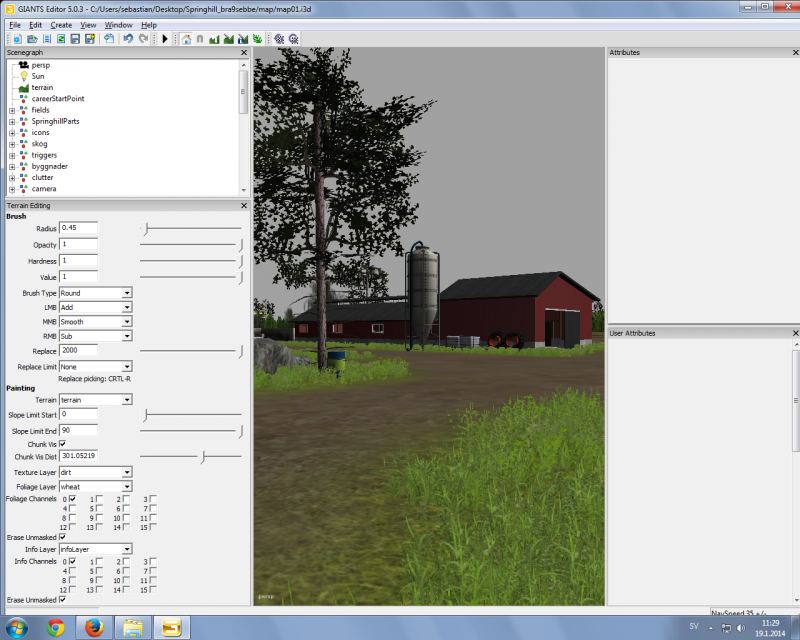This screenshot has height=640, width=800.
Task: Click the Undo arrow icon
Action: click(128, 39)
